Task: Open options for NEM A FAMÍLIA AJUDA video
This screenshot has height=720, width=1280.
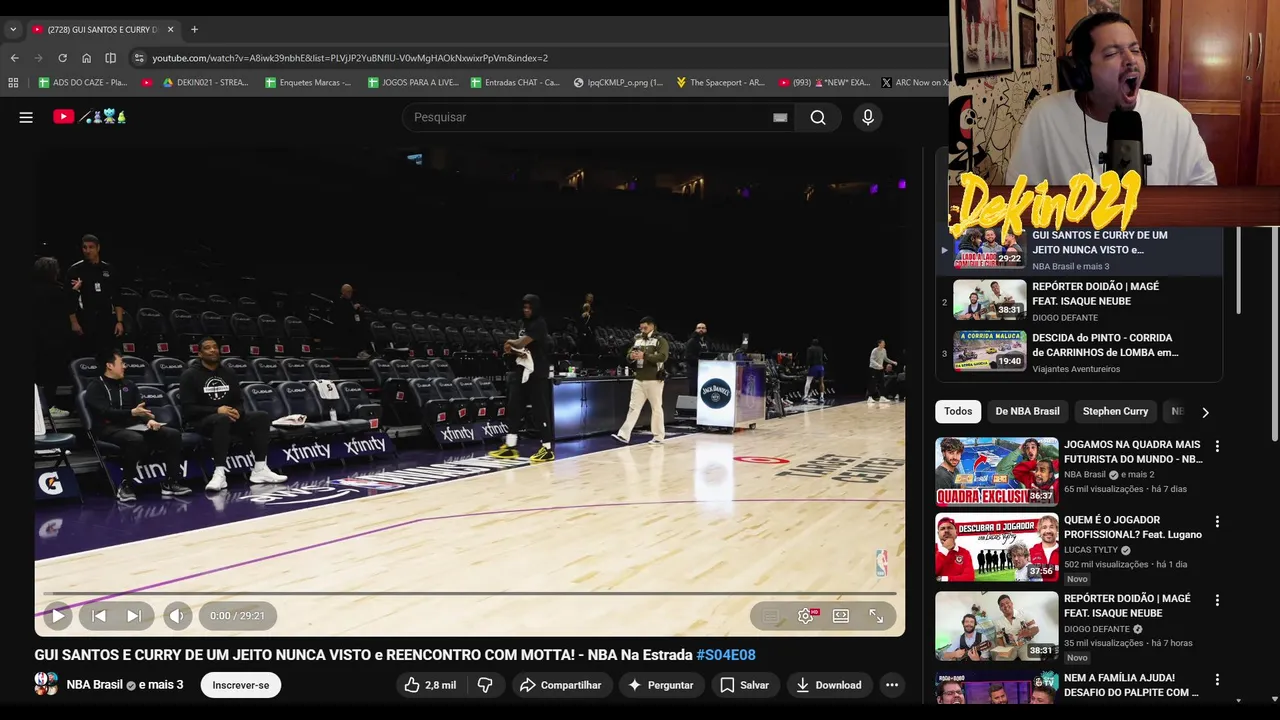Action: (x=1217, y=680)
